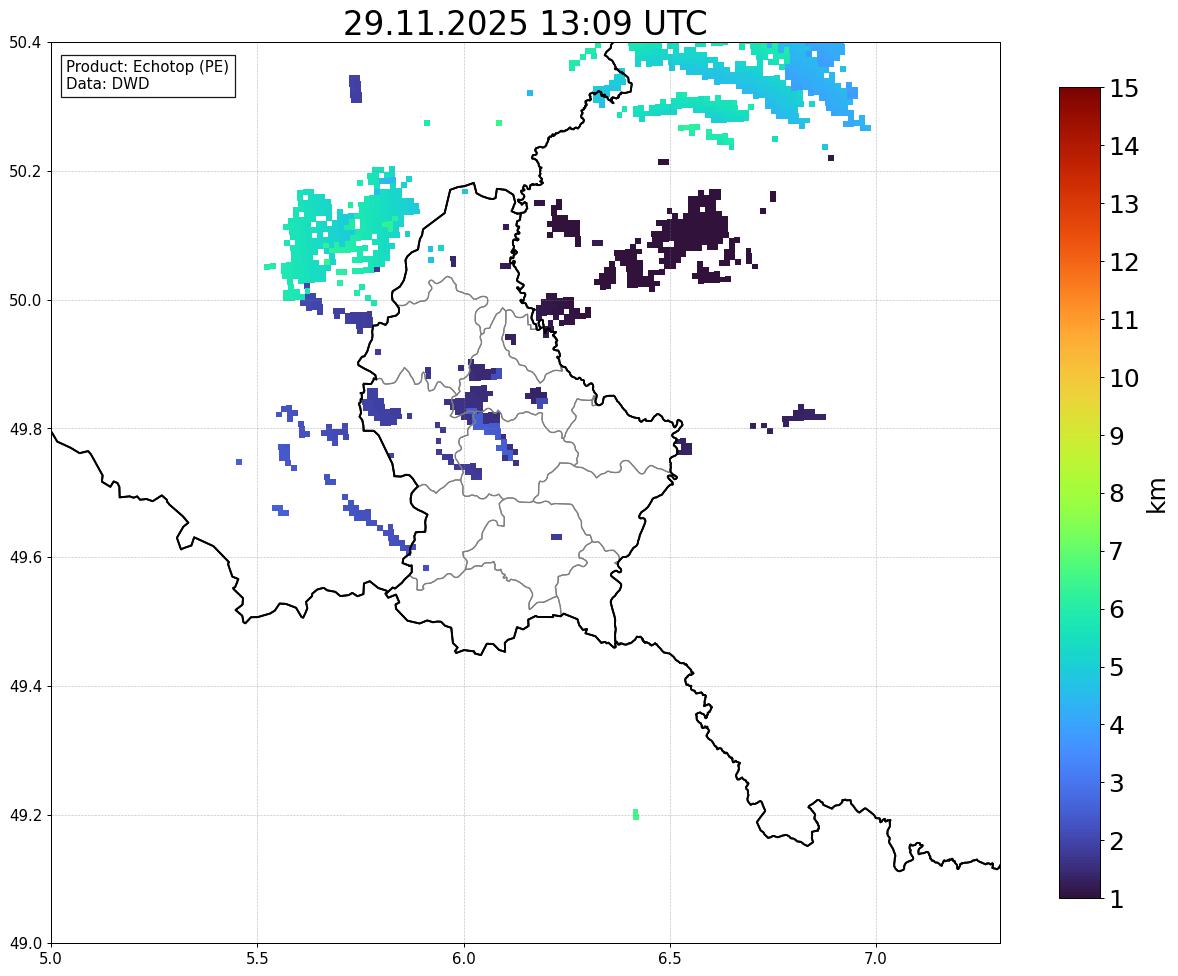Click the colorbar tick label 12
Viewport: 1178px width, 976px height.
(x=1124, y=262)
